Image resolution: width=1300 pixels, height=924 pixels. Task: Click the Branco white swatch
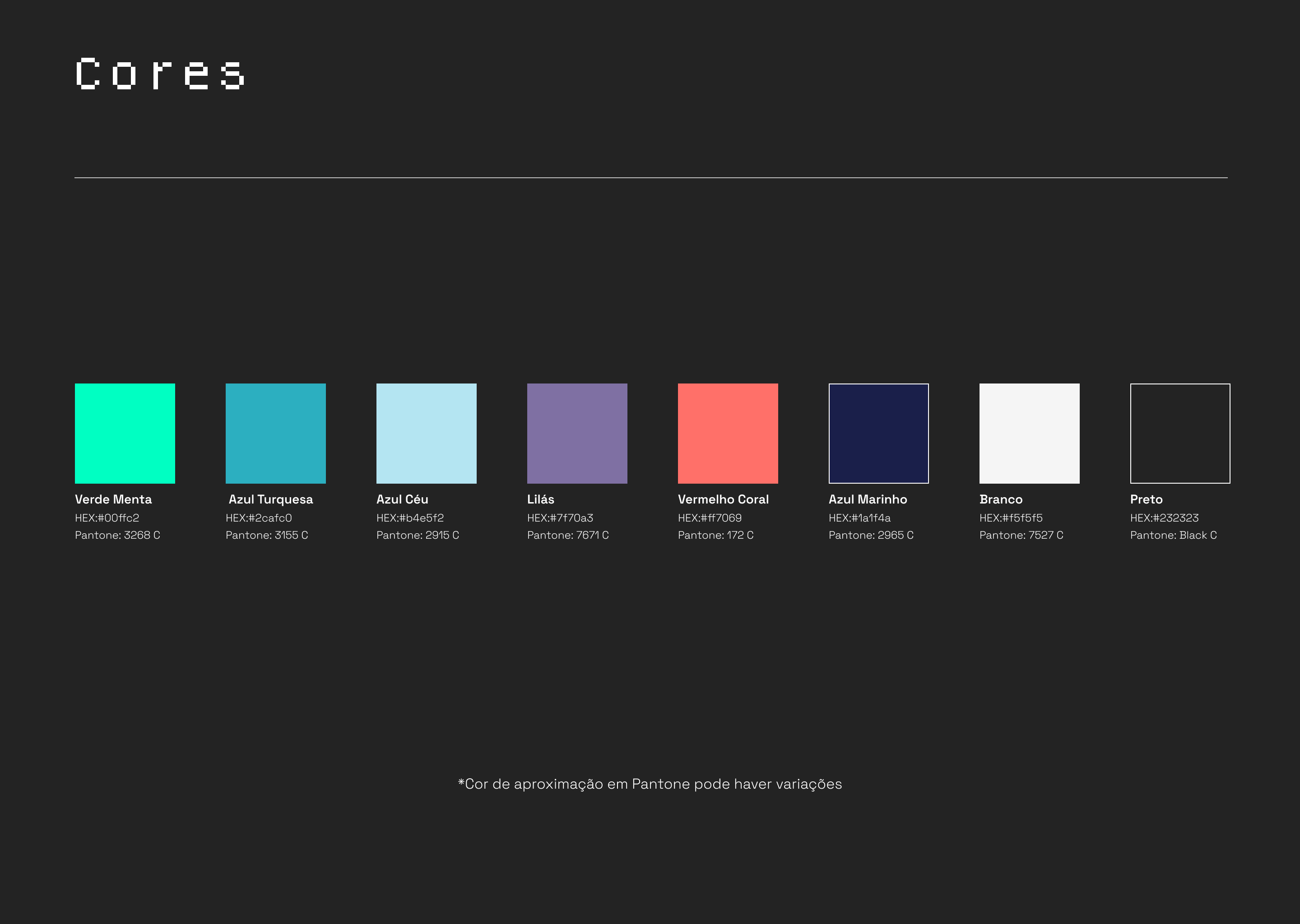[1029, 433]
